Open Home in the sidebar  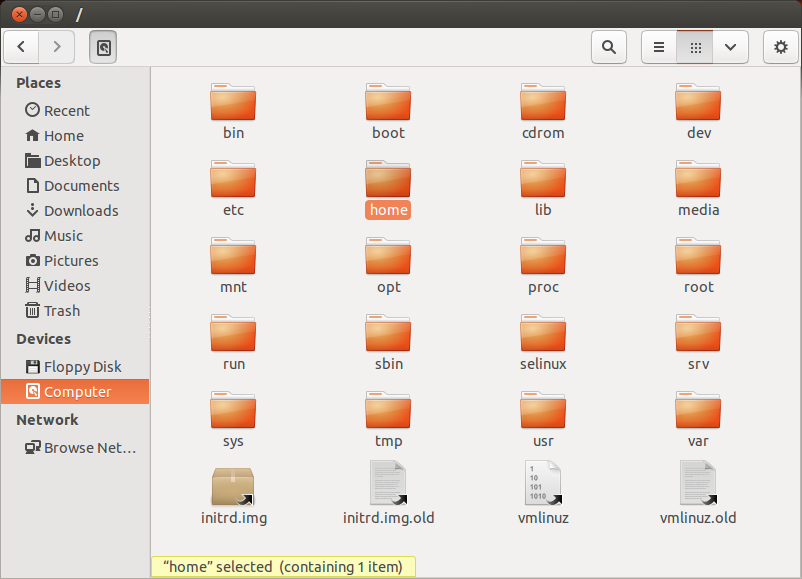tap(63, 136)
